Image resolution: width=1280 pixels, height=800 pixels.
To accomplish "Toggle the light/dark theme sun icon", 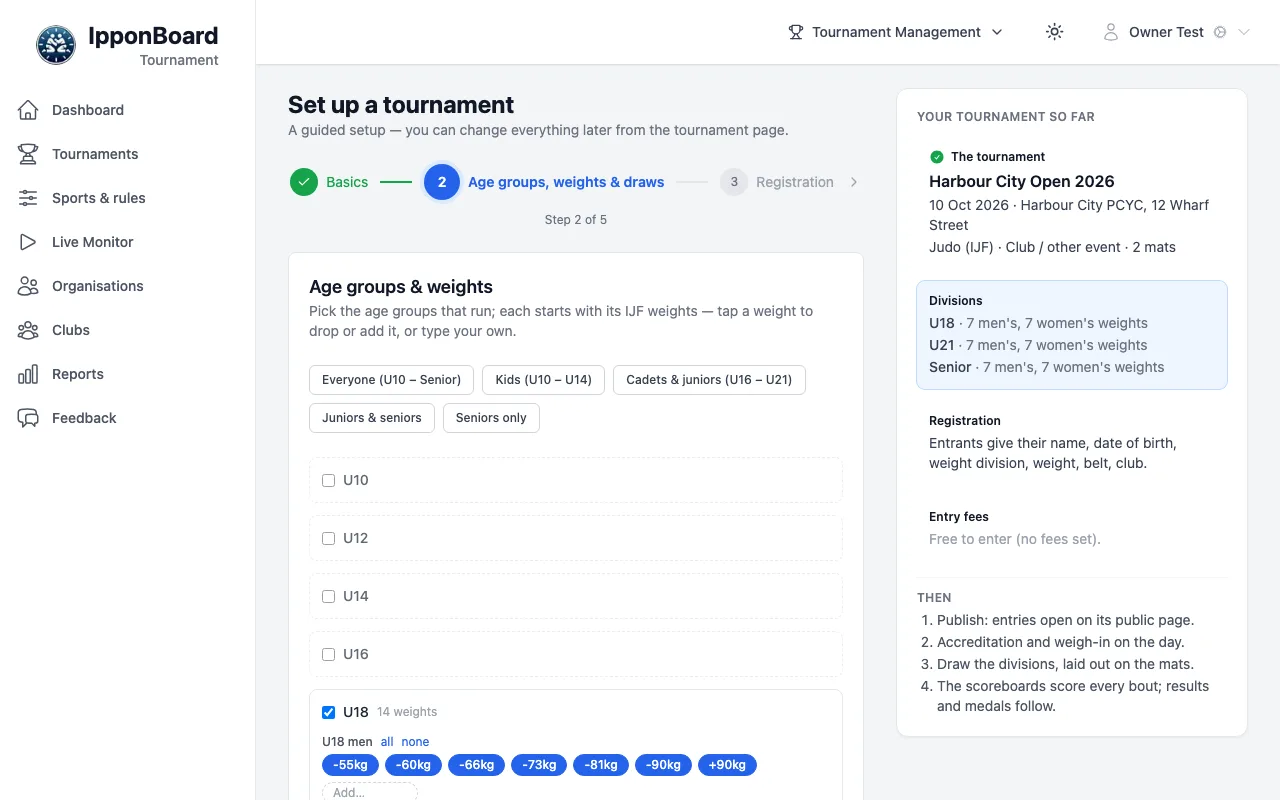I will [x=1054, y=32].
